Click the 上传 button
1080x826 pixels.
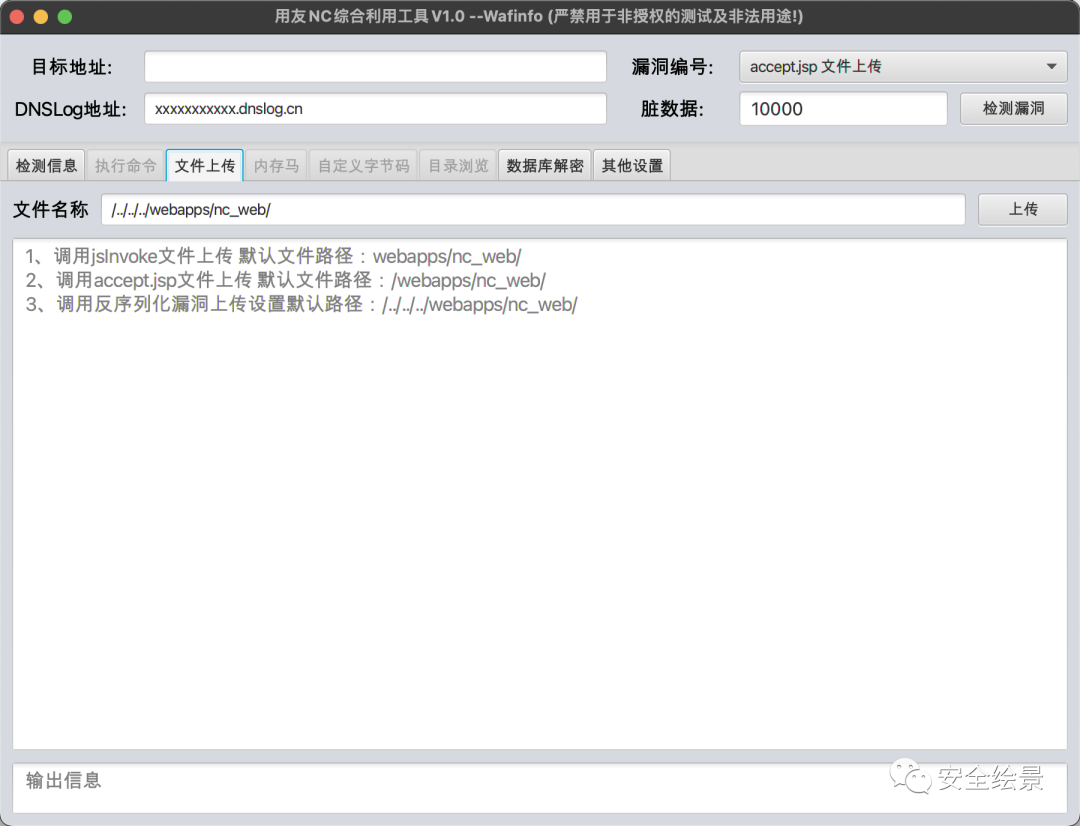(1023, 209)
